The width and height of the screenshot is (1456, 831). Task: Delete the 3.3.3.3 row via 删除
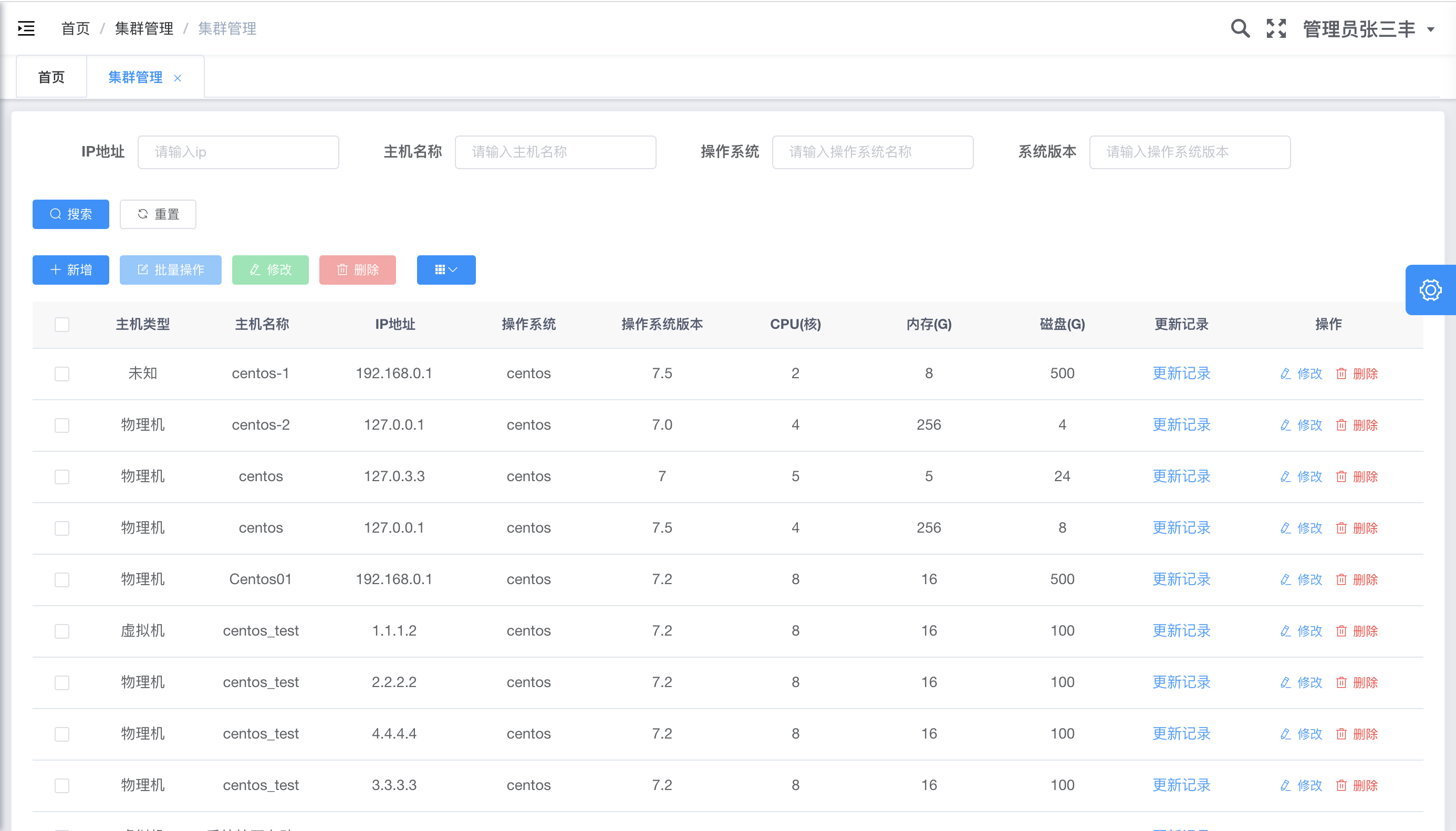click(1357, 785)
